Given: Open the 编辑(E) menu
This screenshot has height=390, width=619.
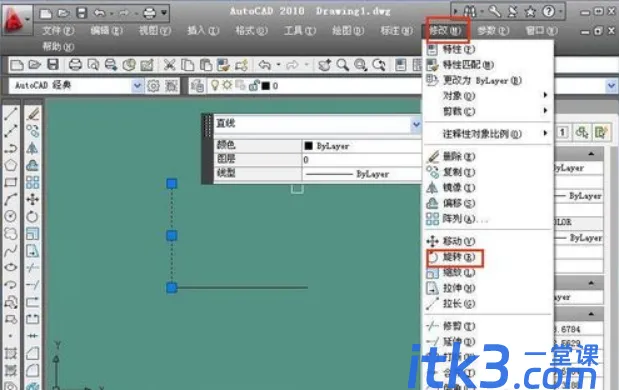Looking at the screenshot, I should coord(106,30).
